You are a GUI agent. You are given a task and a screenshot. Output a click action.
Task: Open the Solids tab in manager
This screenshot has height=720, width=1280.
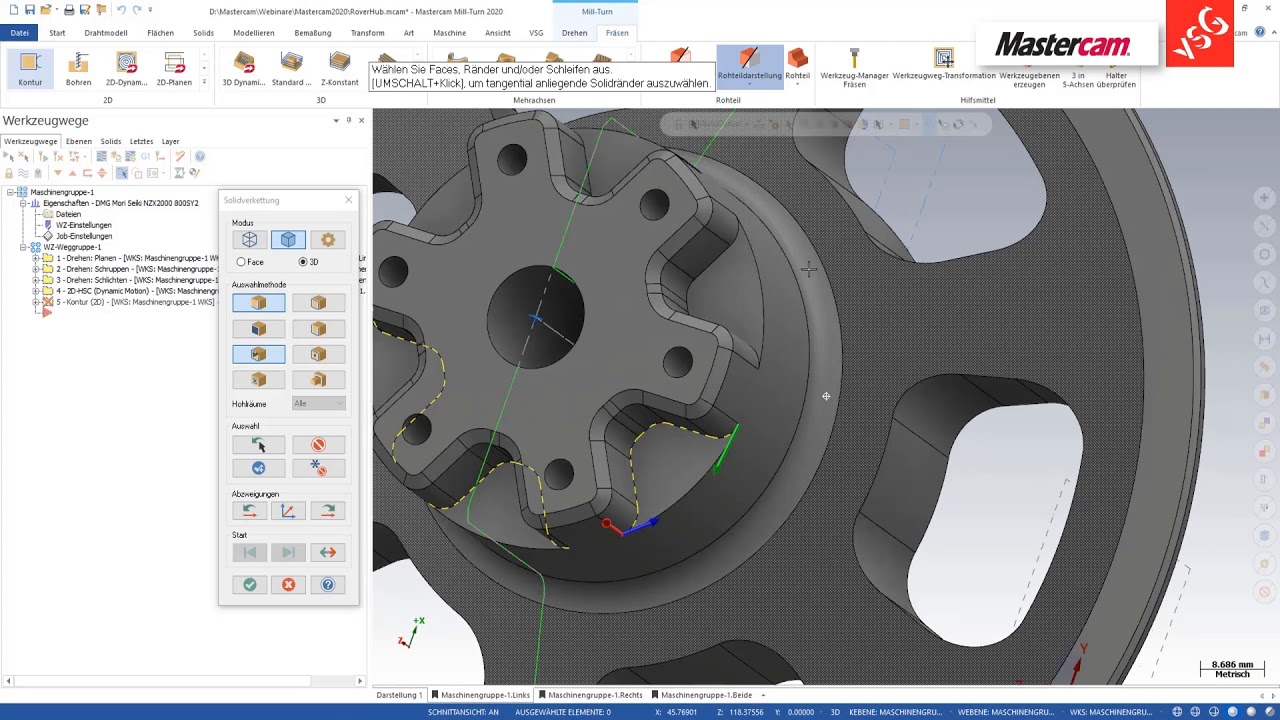[111, 141]
